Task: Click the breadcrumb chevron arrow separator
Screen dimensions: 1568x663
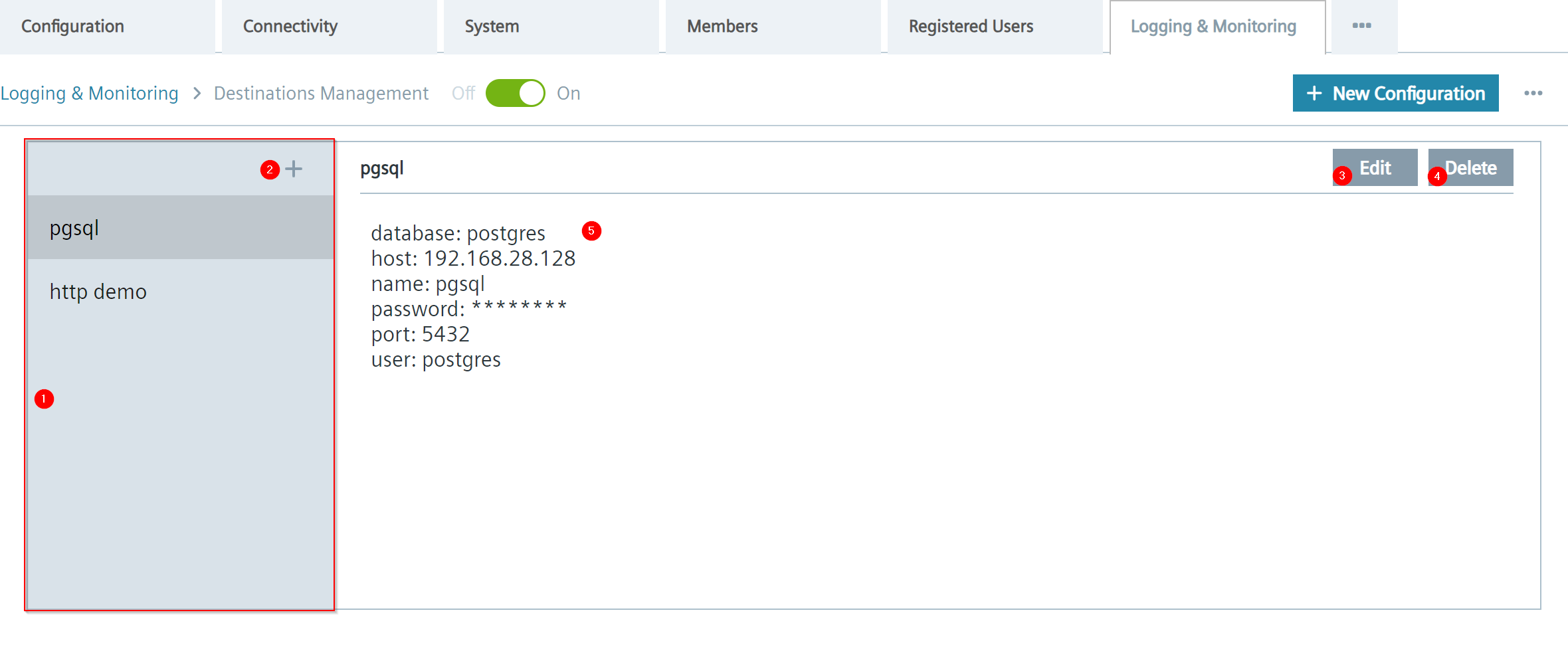Action: (197, 94)
